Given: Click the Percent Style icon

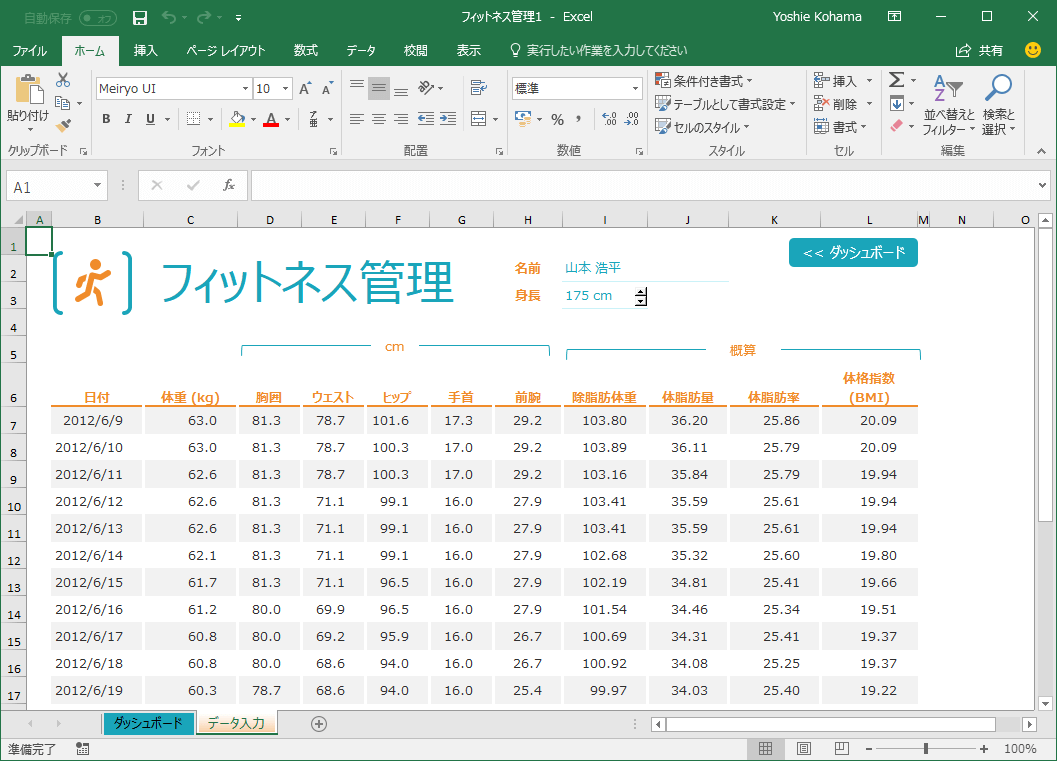Looking at the screenshot, I should coord(557,119).
